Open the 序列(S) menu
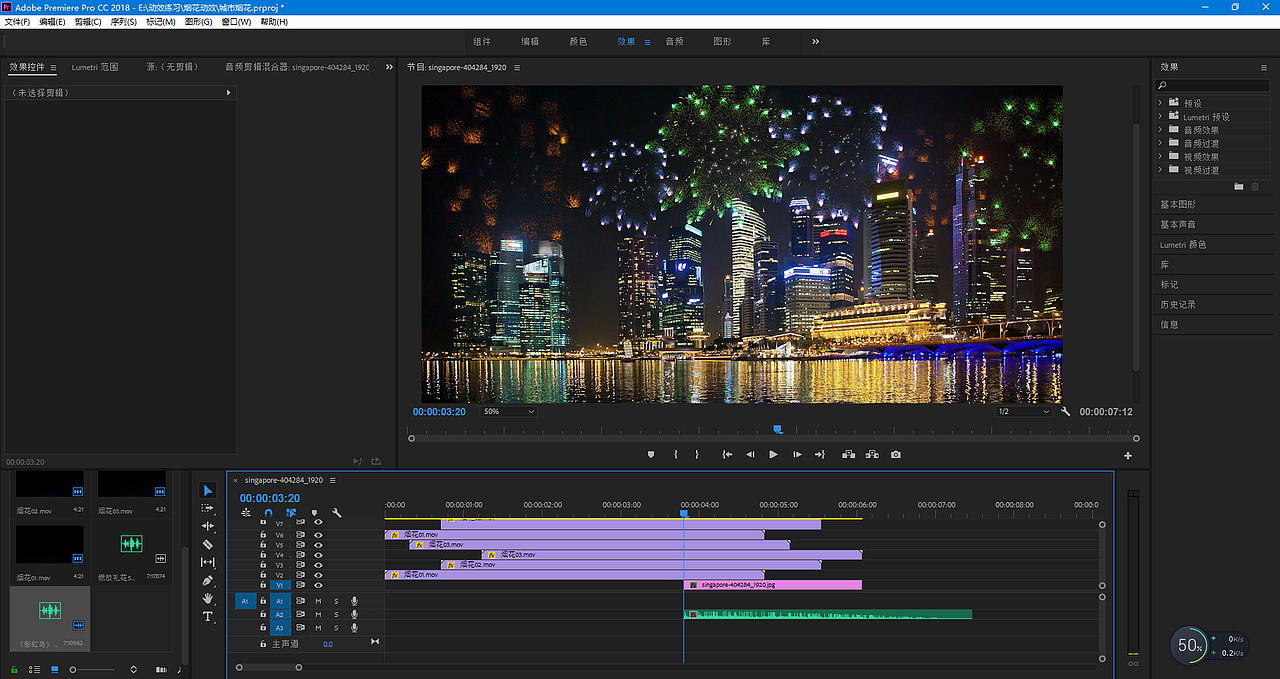The image size is (1280, 679). click(123, 21)
